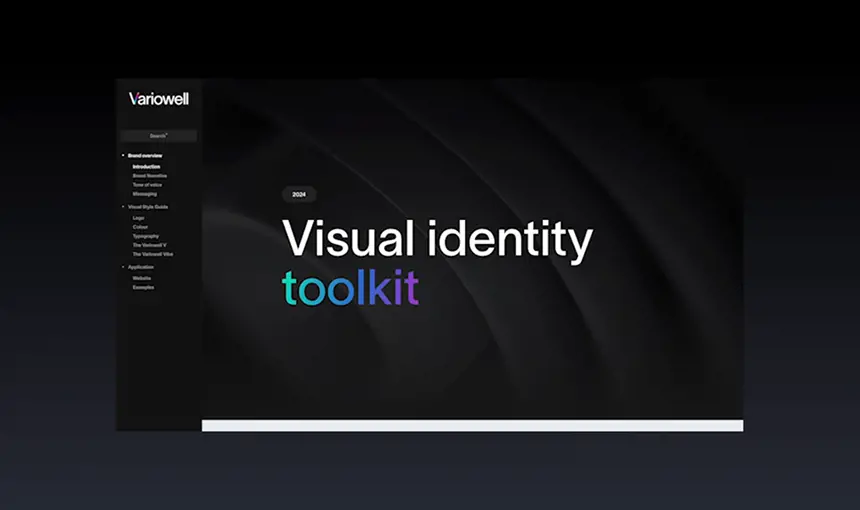This screenshot has width=860, height=510.
Task: Select The Variowell V page
Action: (151, 245)
